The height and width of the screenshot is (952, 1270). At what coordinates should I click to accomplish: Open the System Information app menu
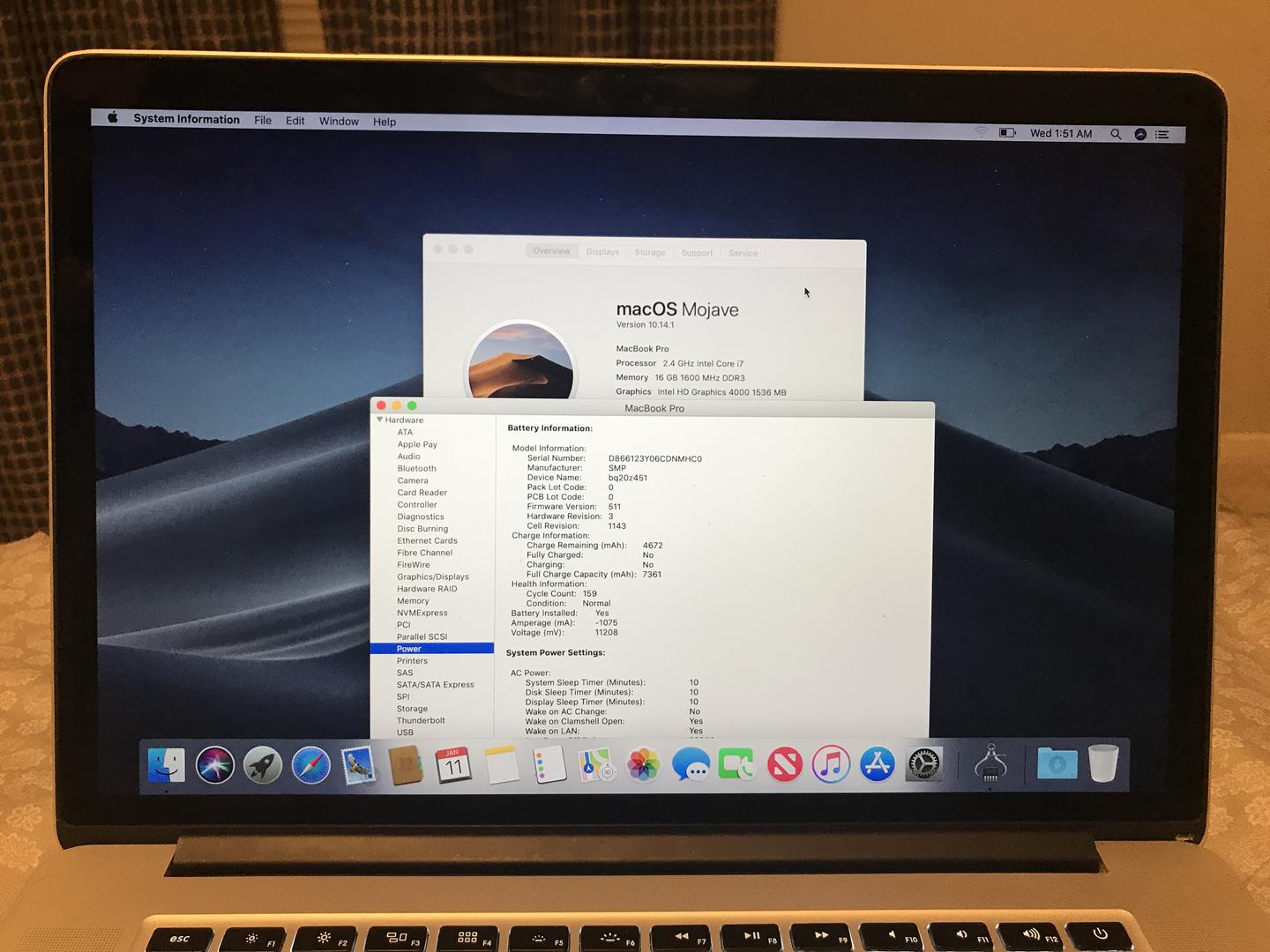tap(186, 119)
